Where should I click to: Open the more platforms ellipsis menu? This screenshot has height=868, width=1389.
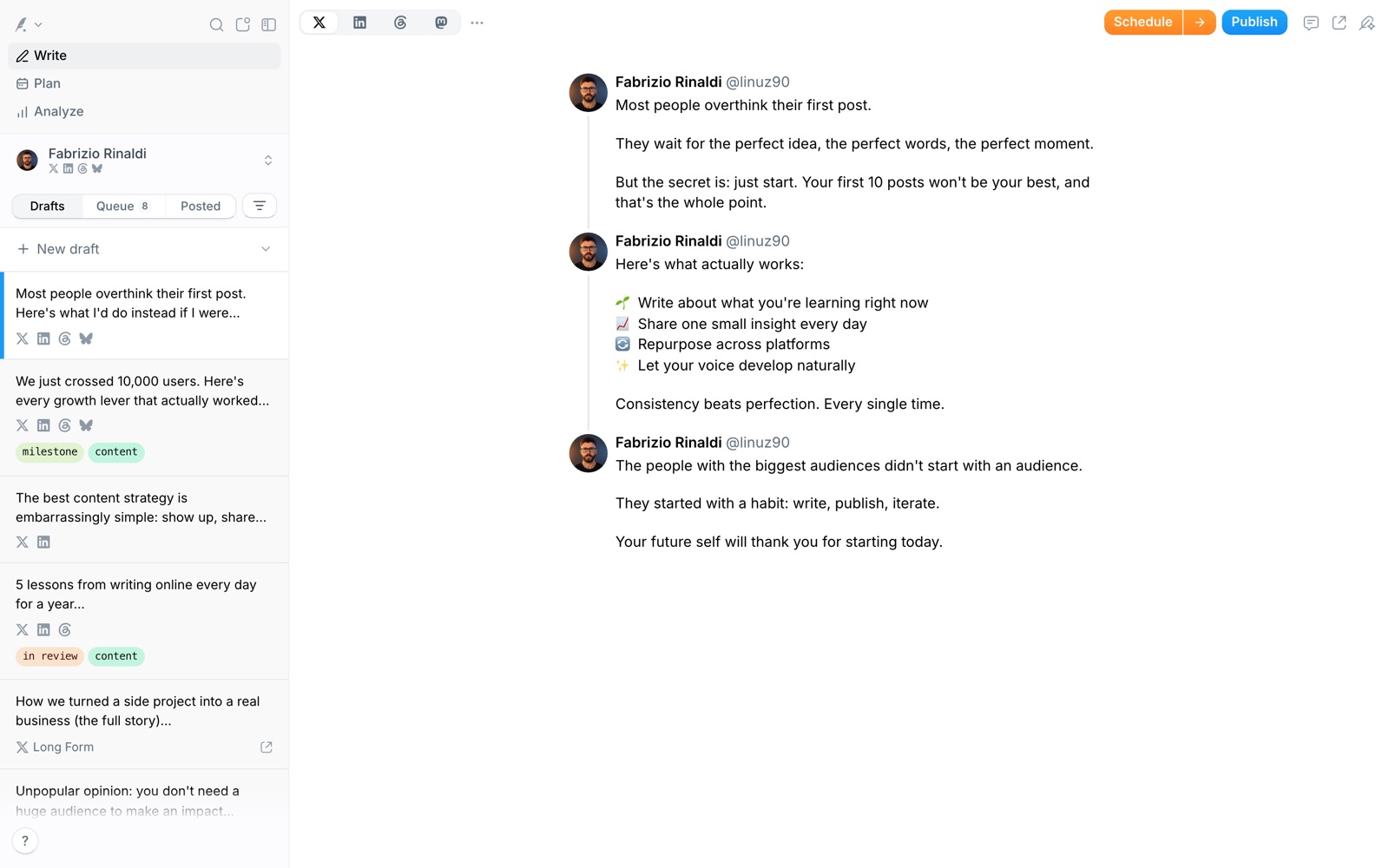[477, 23]
